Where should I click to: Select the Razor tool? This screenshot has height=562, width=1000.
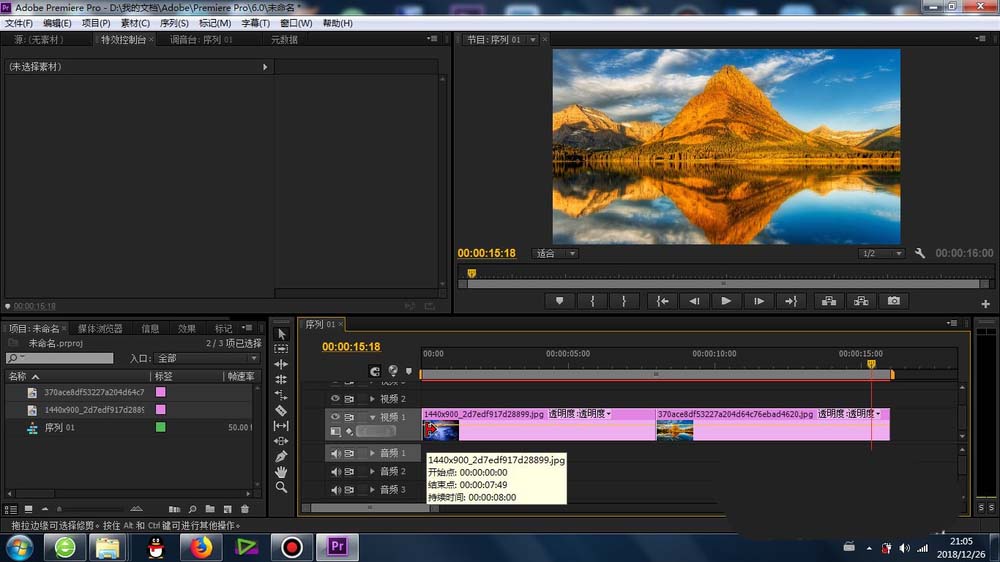tap(281, 410)
